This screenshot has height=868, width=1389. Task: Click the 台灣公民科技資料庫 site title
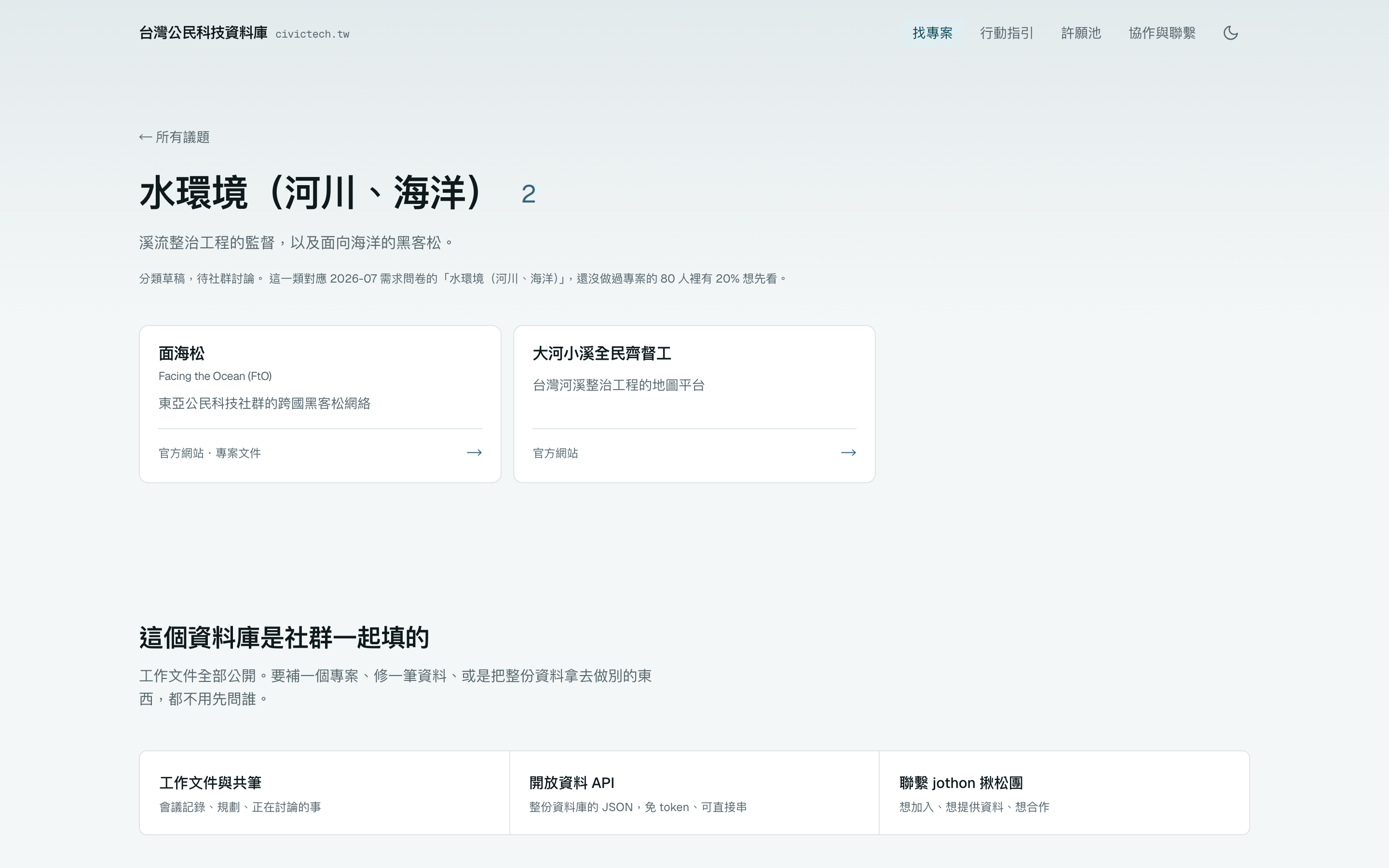point(203,33)
